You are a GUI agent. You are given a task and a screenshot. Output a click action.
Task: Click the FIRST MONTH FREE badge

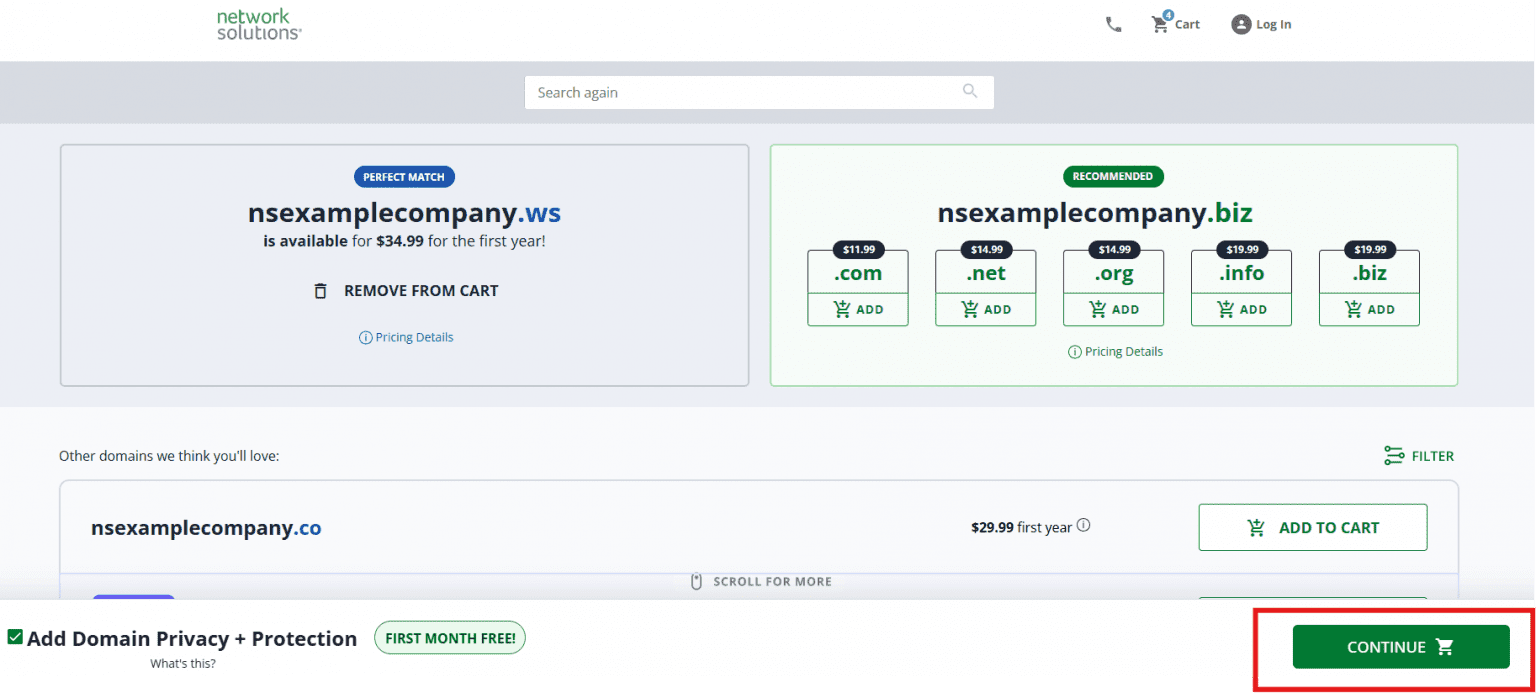pyautogui.click(x=449, y=637)
